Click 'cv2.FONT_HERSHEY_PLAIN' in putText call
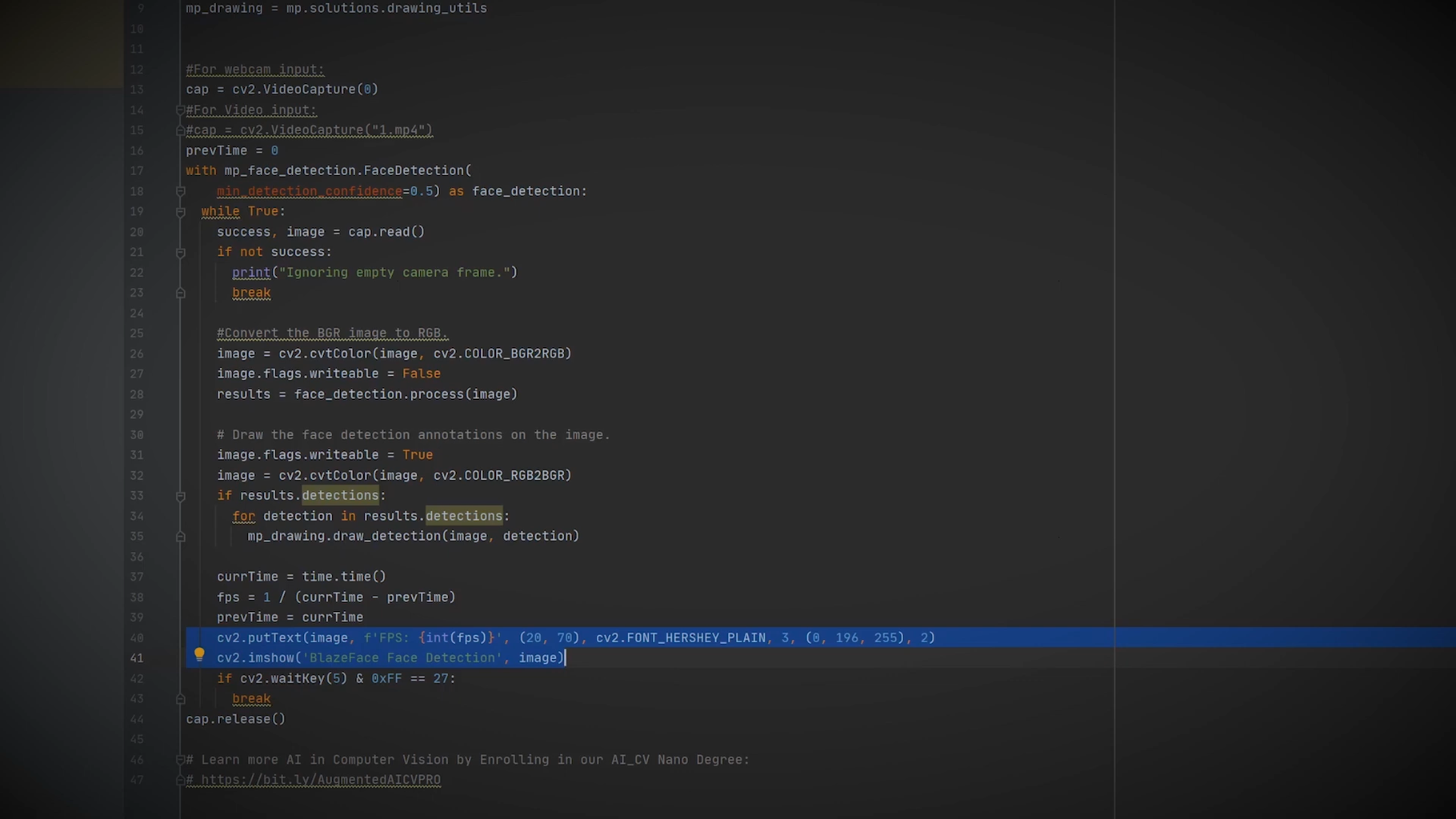The width and height of the screenshot is (1456, 819). [681, 638]
